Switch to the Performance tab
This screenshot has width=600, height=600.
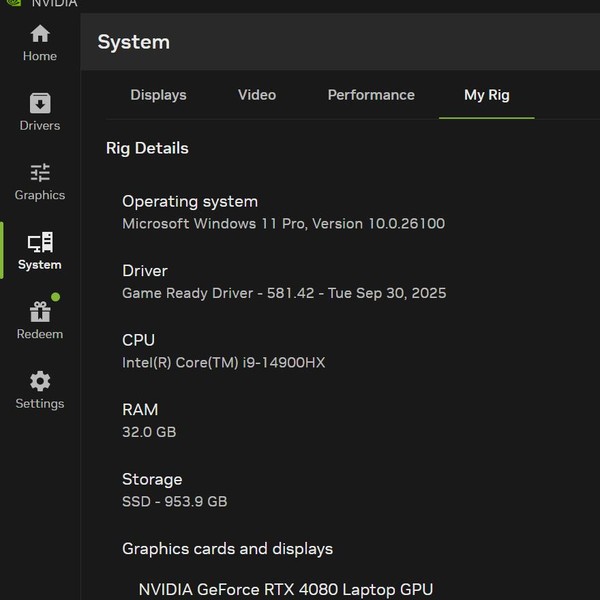point(371,95)
